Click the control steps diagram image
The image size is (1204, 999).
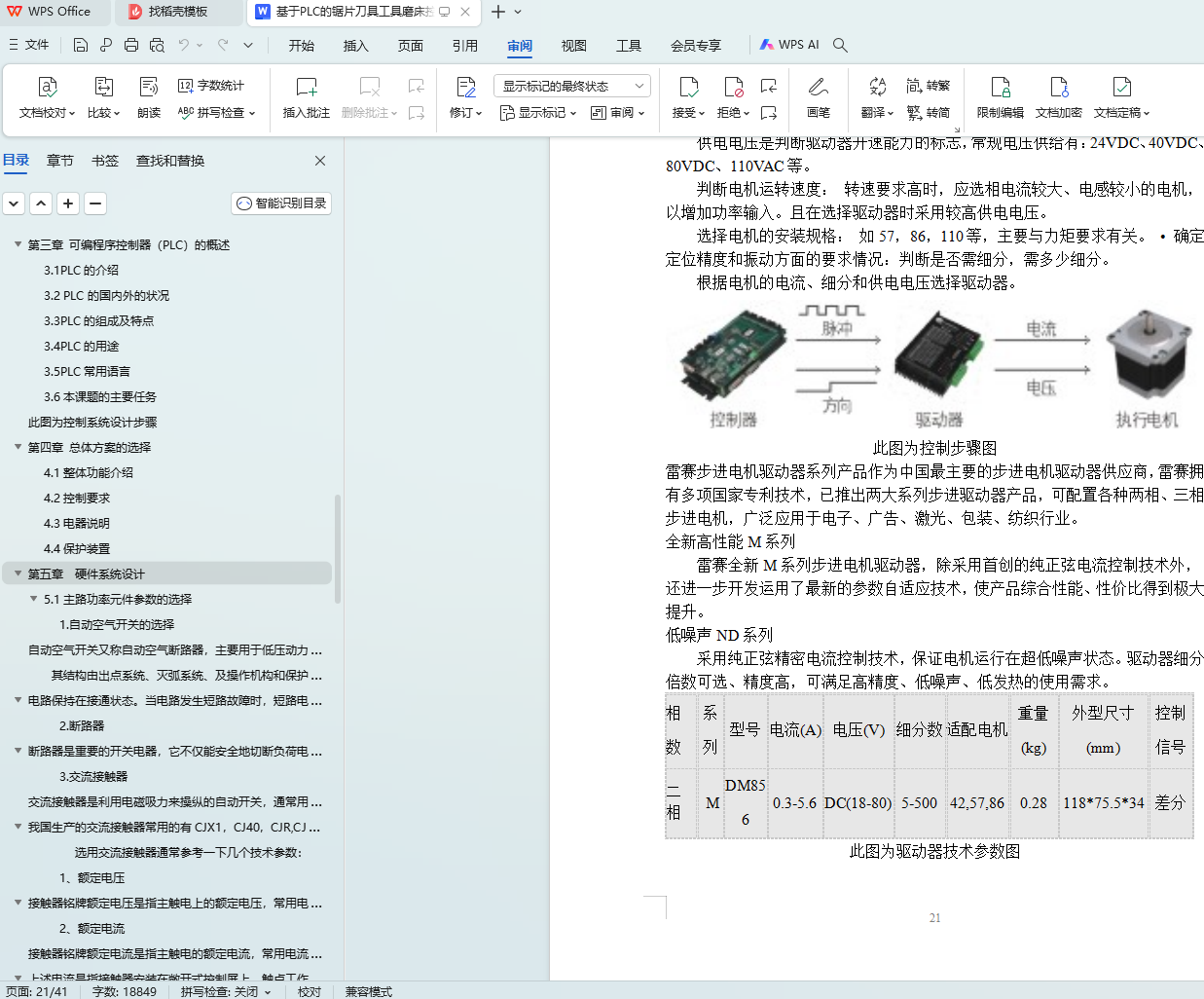(930, 368)
